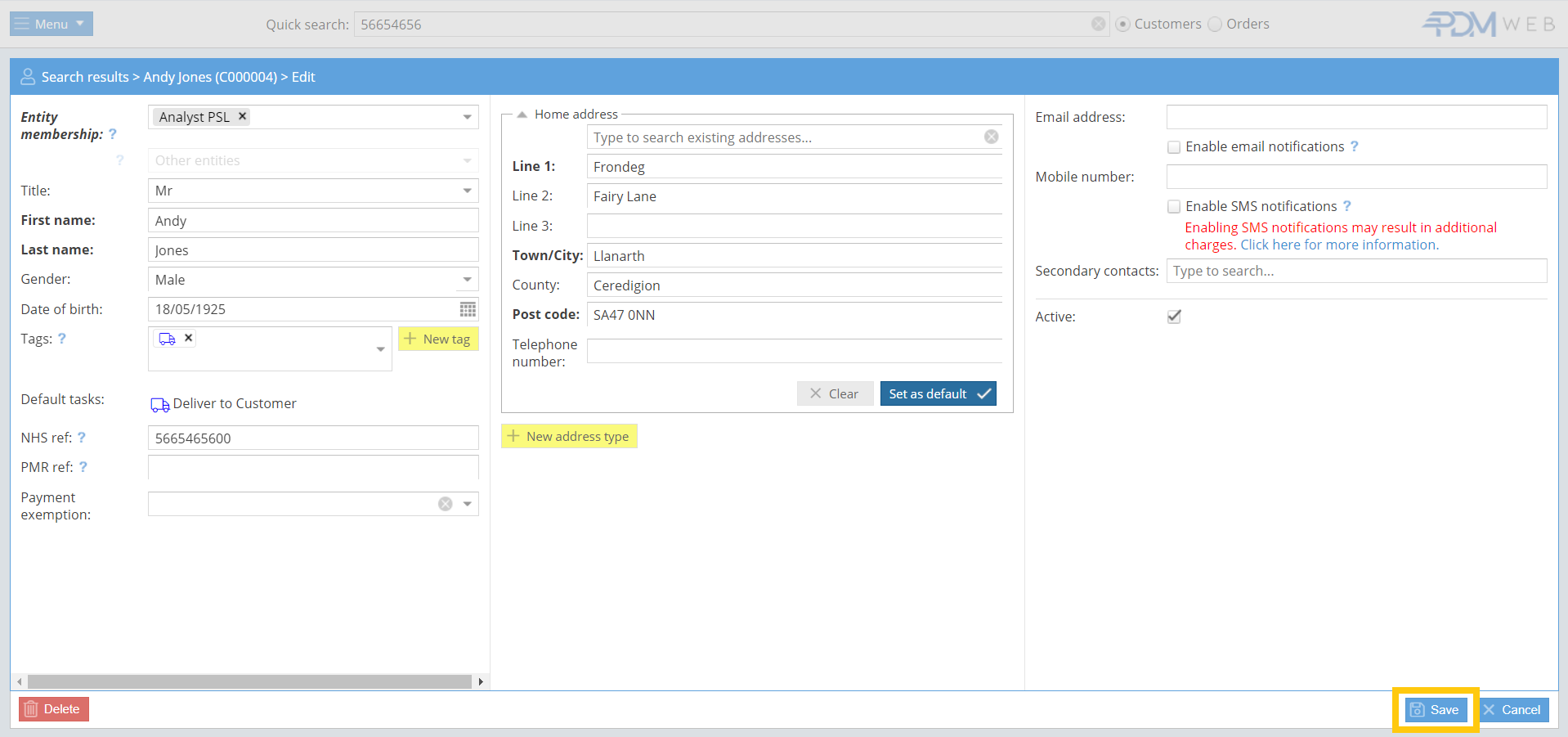Show help for Enable SMS notifications

click(x=1347, y=206)
